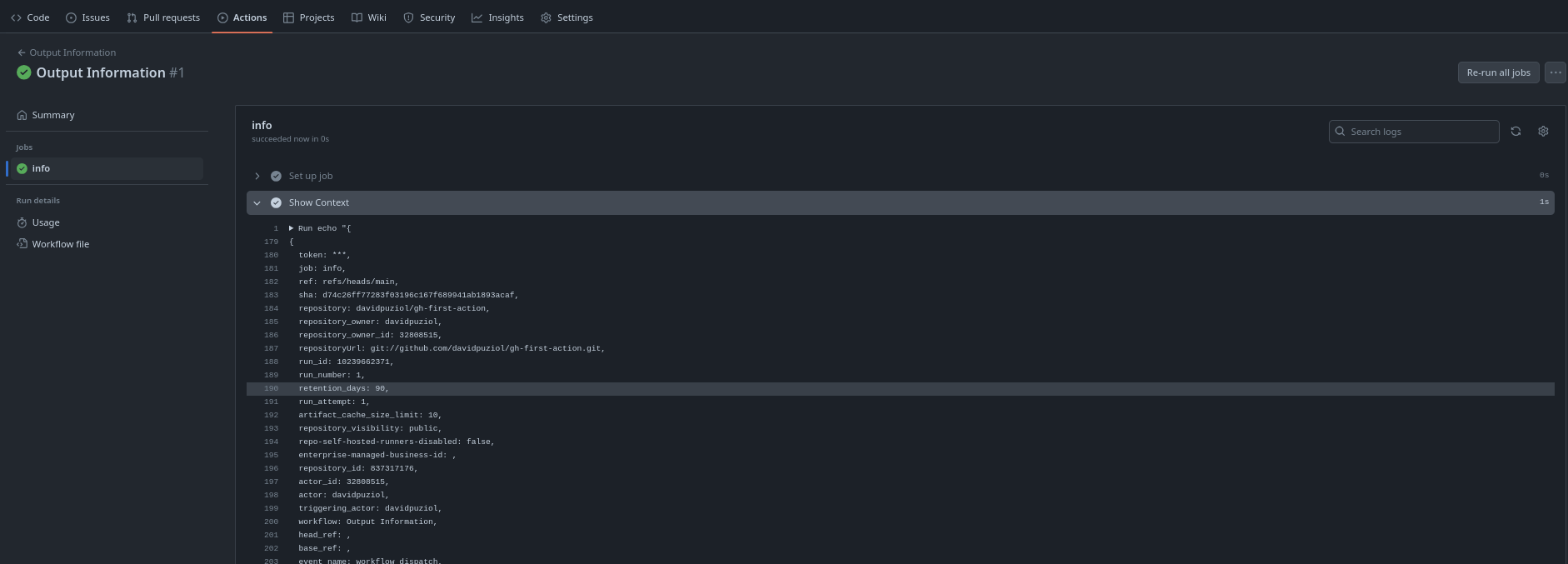1568x564 pixels.
Task: Follow the Output Information breadcrumb link
Action: (x=72, y=52)
